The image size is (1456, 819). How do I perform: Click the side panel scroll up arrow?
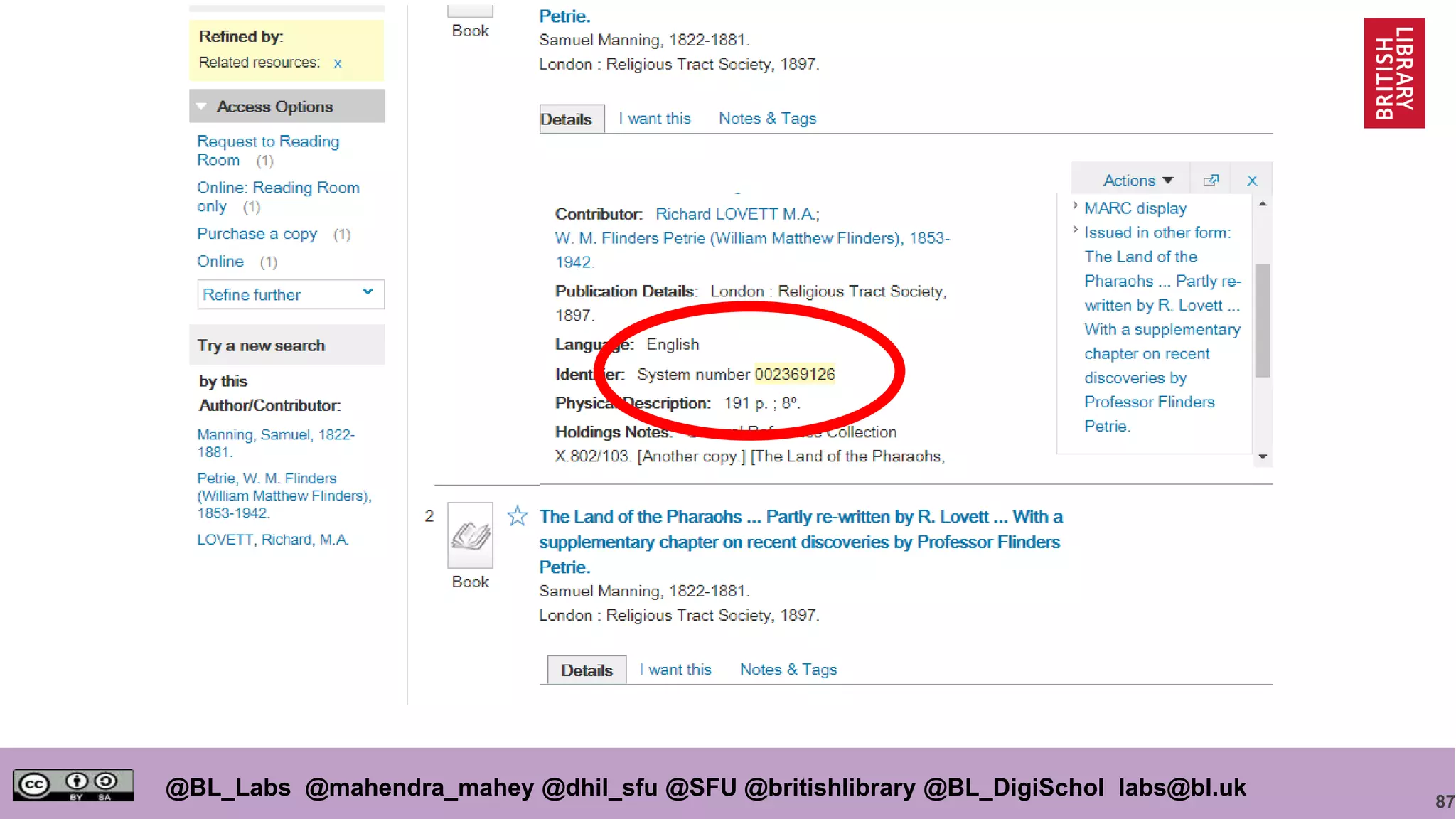1263,204
